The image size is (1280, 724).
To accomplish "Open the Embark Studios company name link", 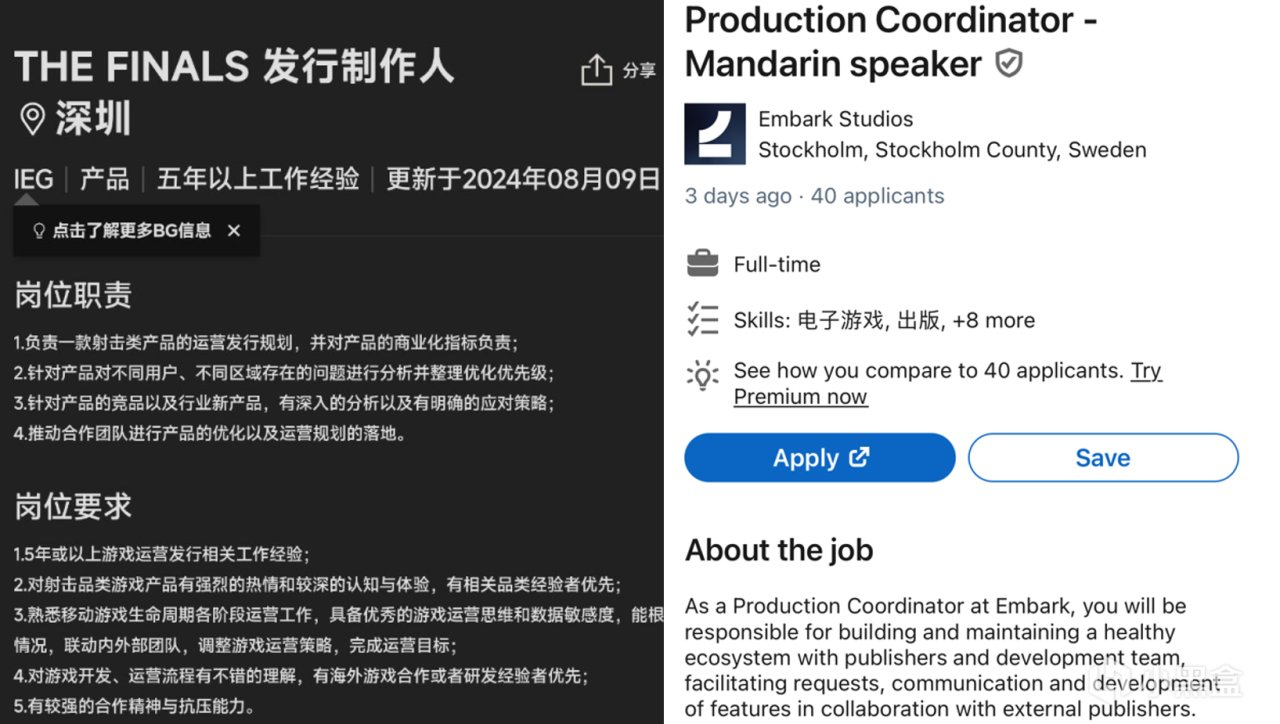I will click(835, 119).
